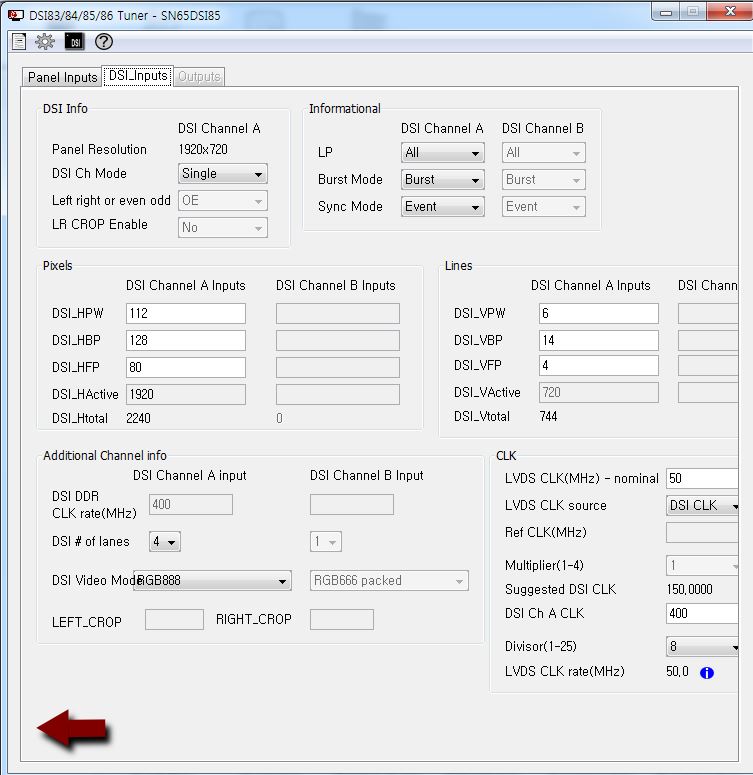The height and width of the screenshot is (775, 753).
Task: Open the LVDS CLK source dropdown
Action: tap(702, 505)
